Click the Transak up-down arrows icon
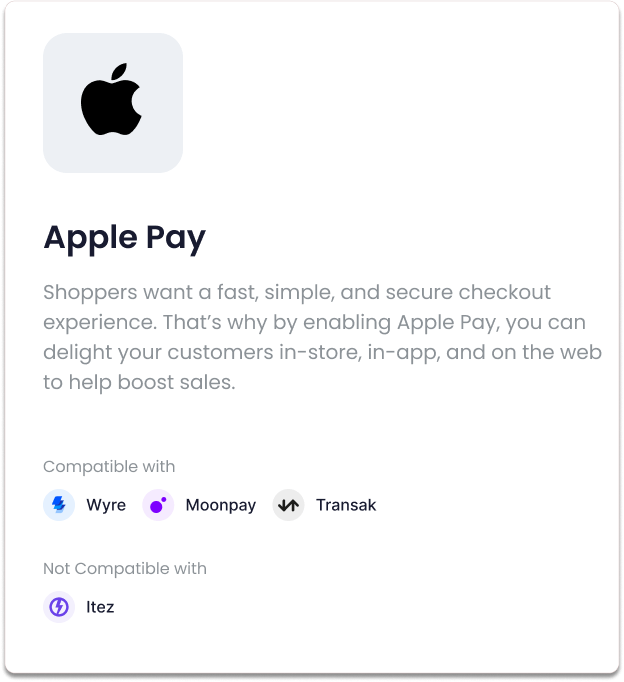 click(288, 505)
